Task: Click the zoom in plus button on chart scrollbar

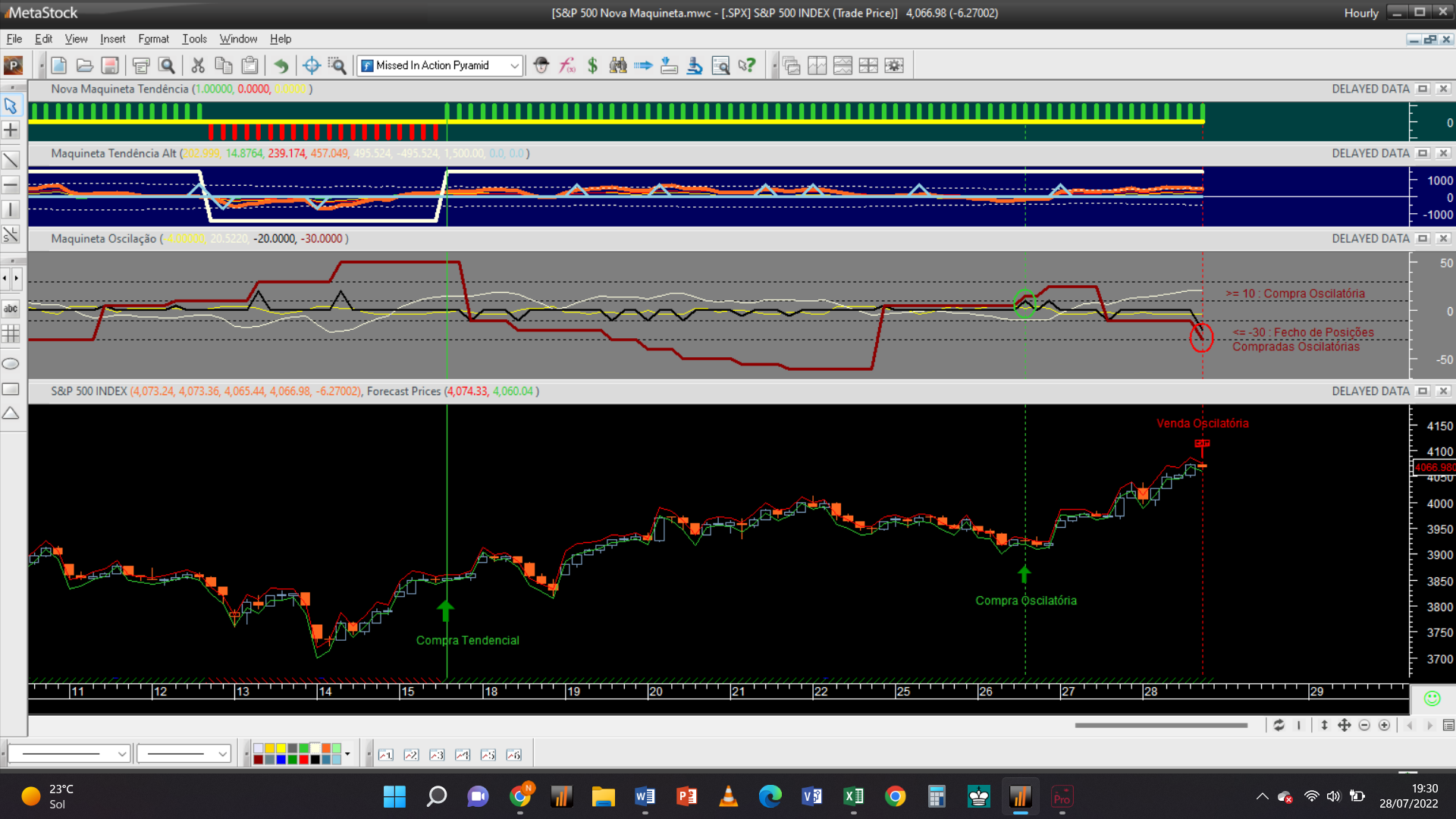Action: [1384, 726]
